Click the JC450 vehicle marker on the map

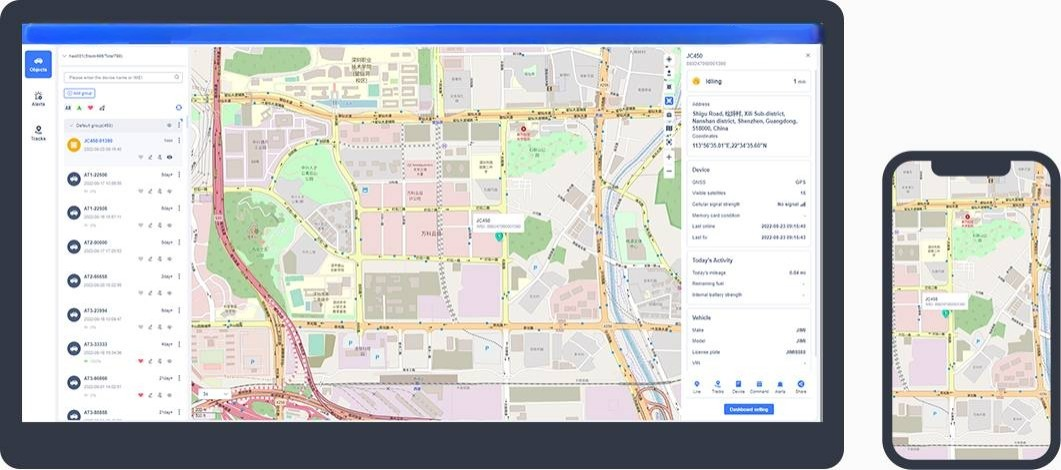coord(498,237)
